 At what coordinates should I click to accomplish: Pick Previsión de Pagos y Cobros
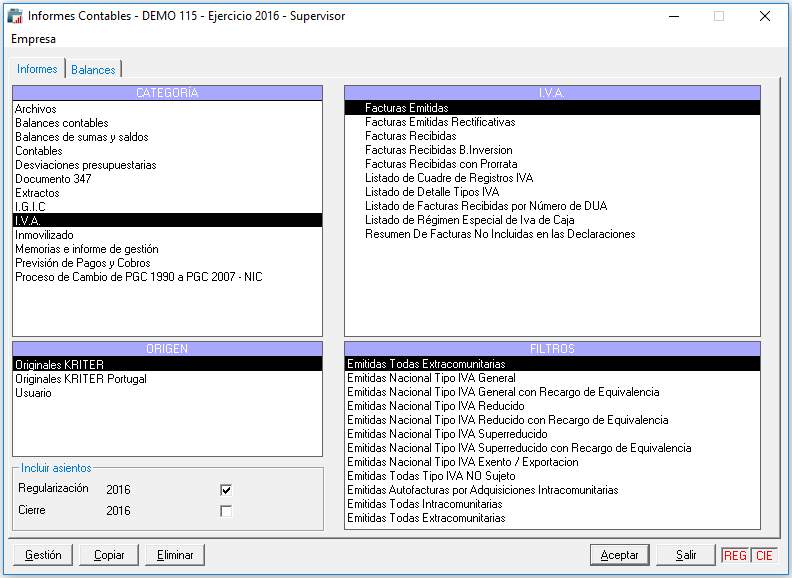167,263
